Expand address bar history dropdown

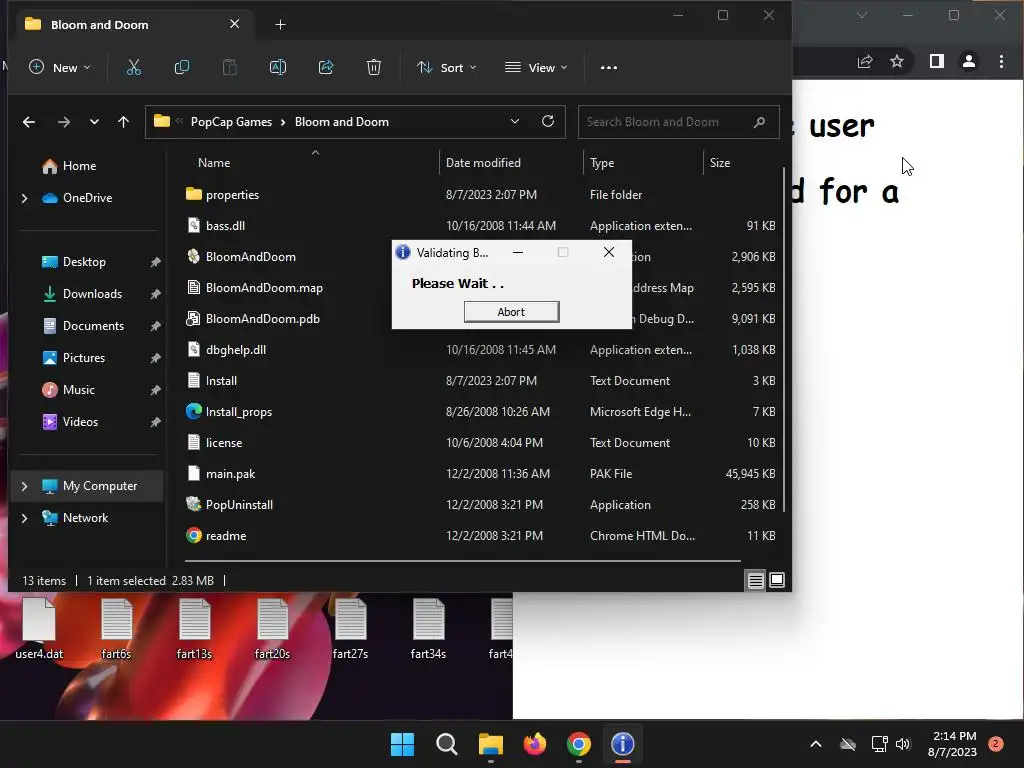(515, 121)
